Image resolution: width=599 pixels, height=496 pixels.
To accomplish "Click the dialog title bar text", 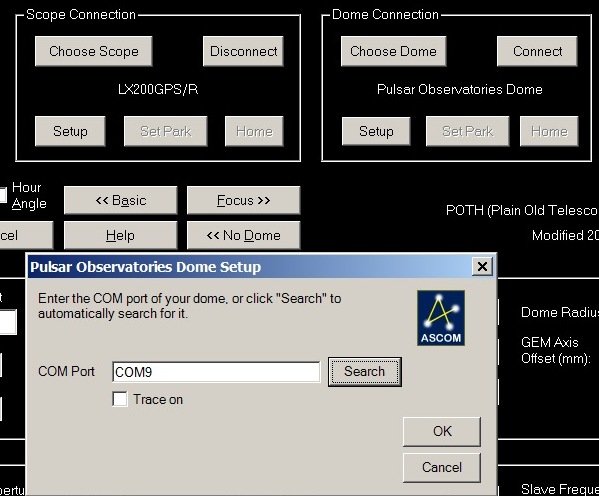I will [x=146, y=267].
